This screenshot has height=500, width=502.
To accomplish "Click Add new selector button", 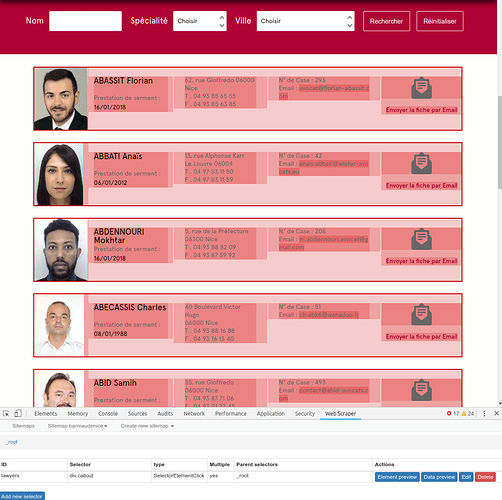I will pos(22,496).
